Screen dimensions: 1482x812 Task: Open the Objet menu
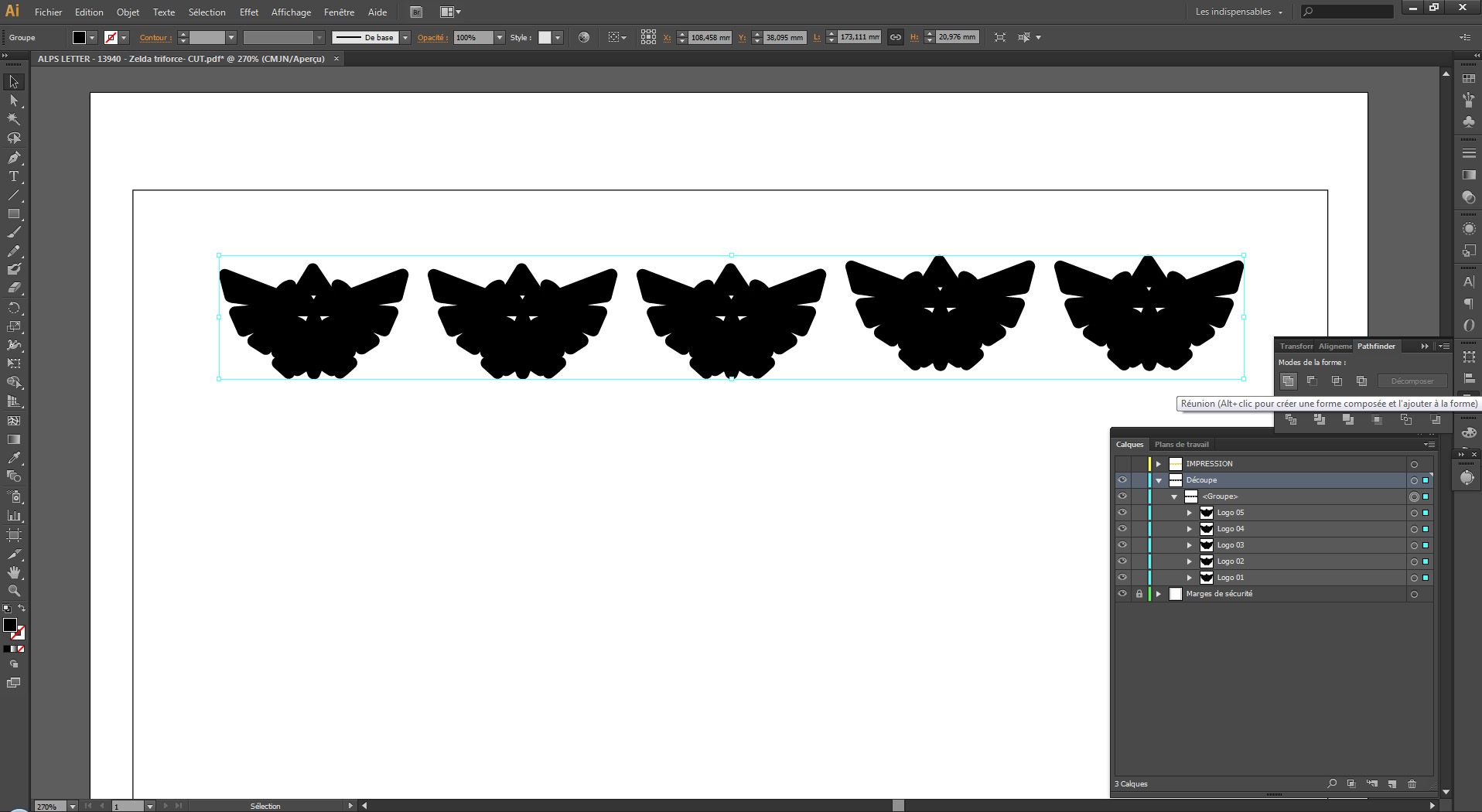pos(128,12)
